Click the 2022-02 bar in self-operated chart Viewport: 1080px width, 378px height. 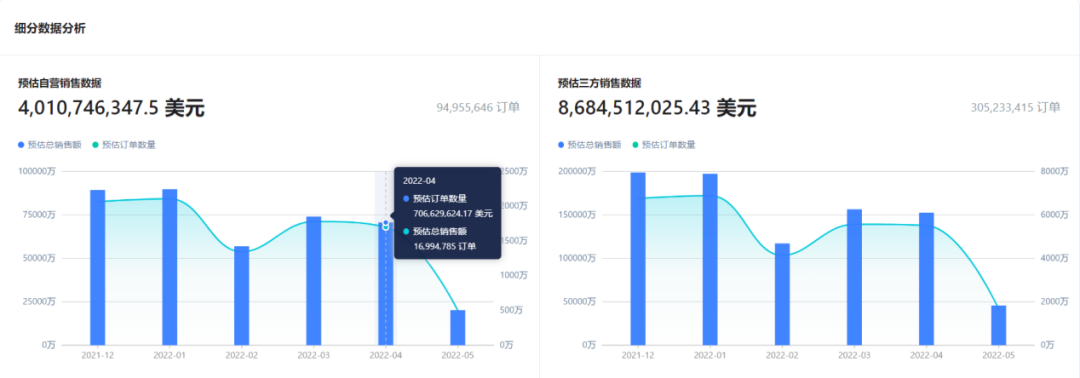click(242, 295)
